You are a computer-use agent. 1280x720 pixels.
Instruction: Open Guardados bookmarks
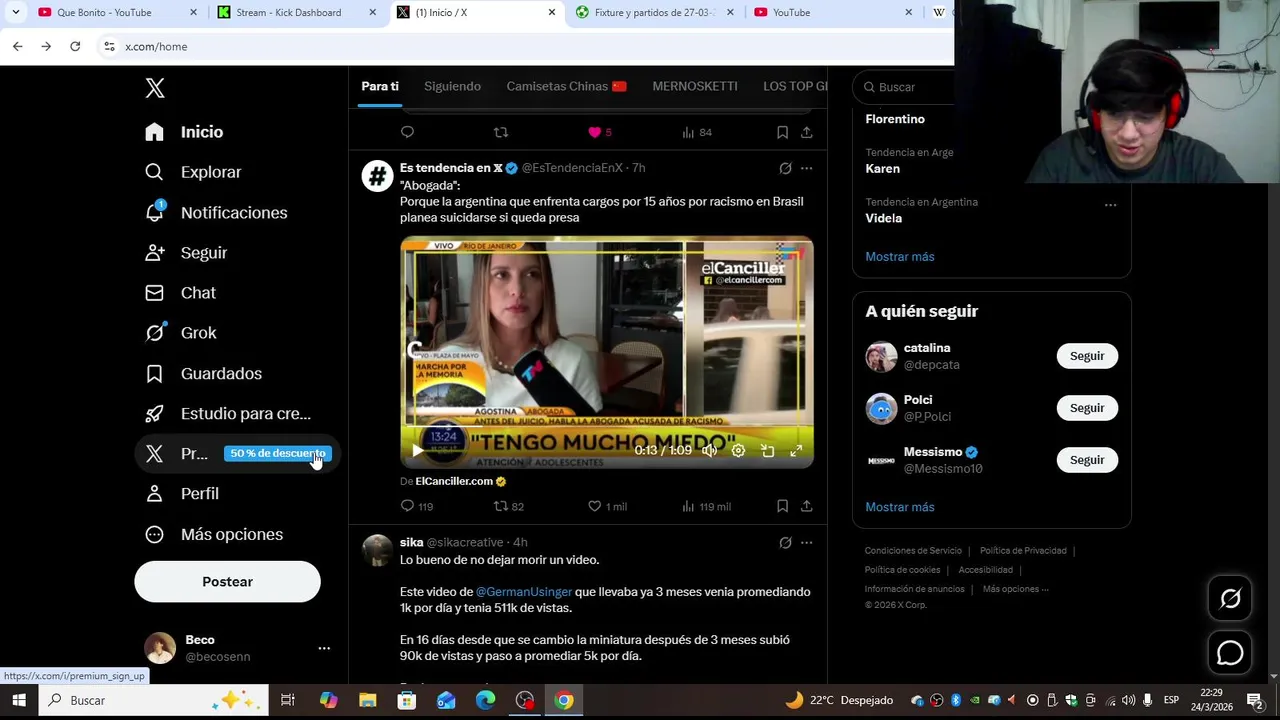pyautogui.click(x=203, y=373)
